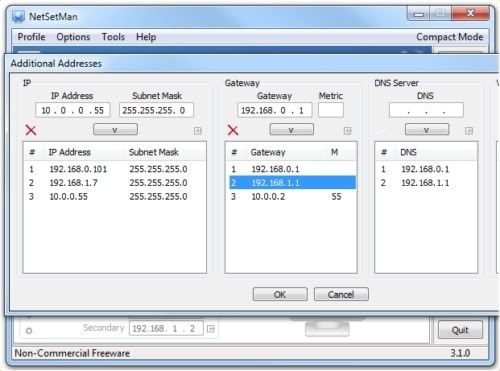Image resolution: width=500 pixels, height=371 pixels.
Task: Add gateway to list with v button
Action: 292,130
